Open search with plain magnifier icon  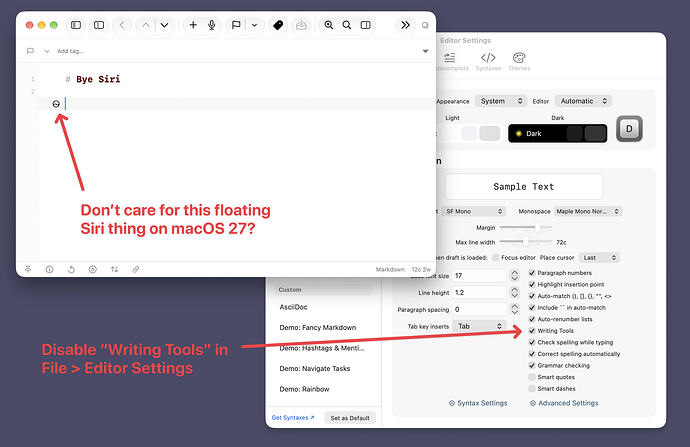tap(347, 25)
